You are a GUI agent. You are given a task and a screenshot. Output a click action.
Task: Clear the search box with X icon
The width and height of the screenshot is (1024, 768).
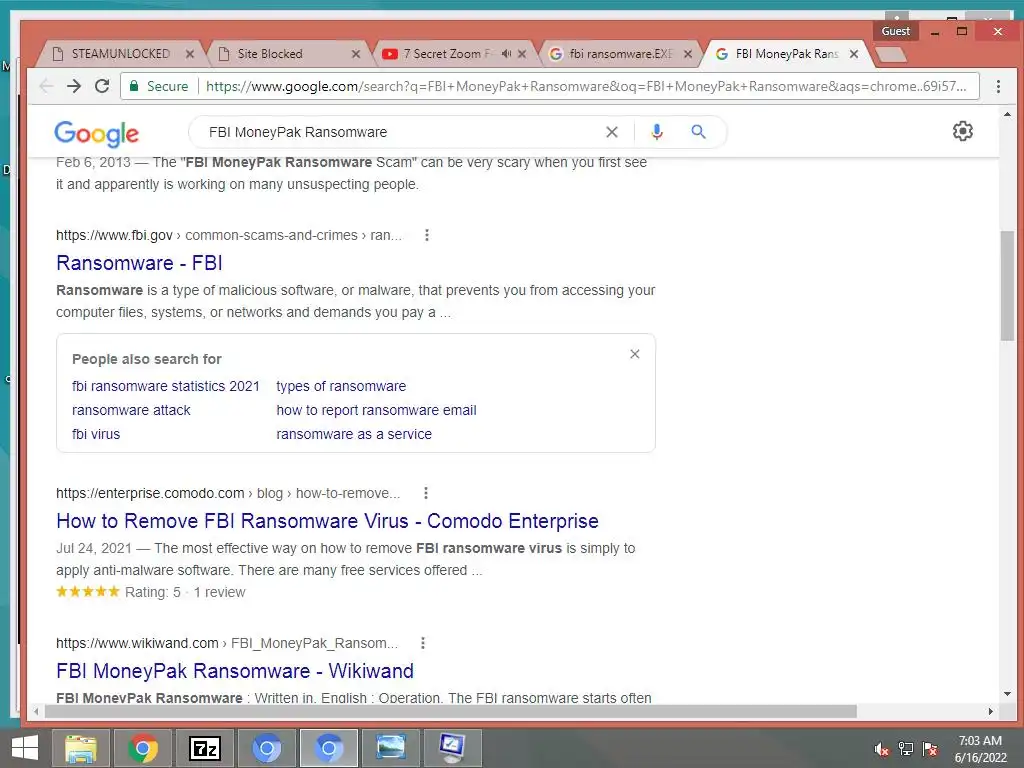[612, 132]
